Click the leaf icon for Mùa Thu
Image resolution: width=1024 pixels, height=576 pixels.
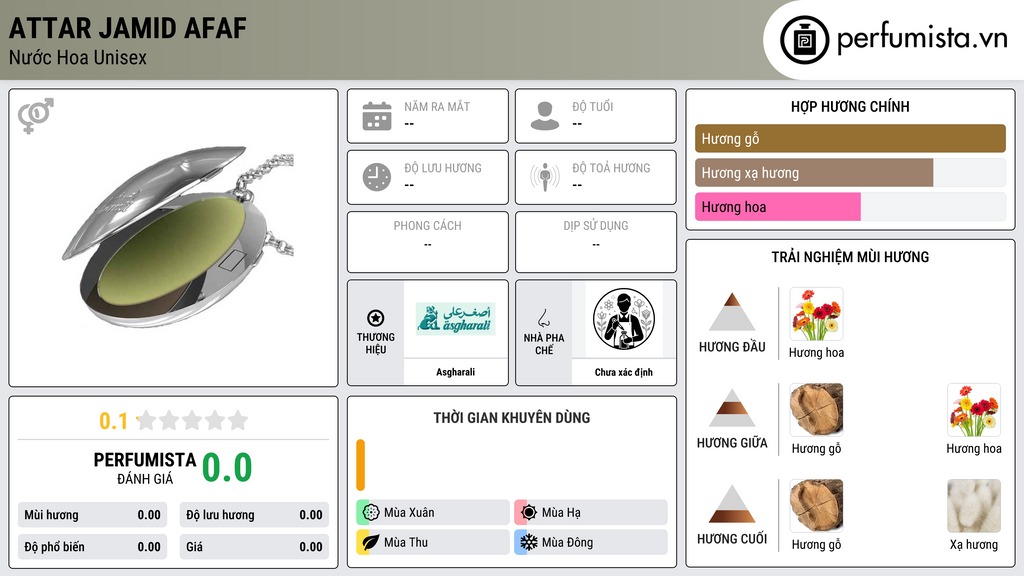(x=370, y=542)
